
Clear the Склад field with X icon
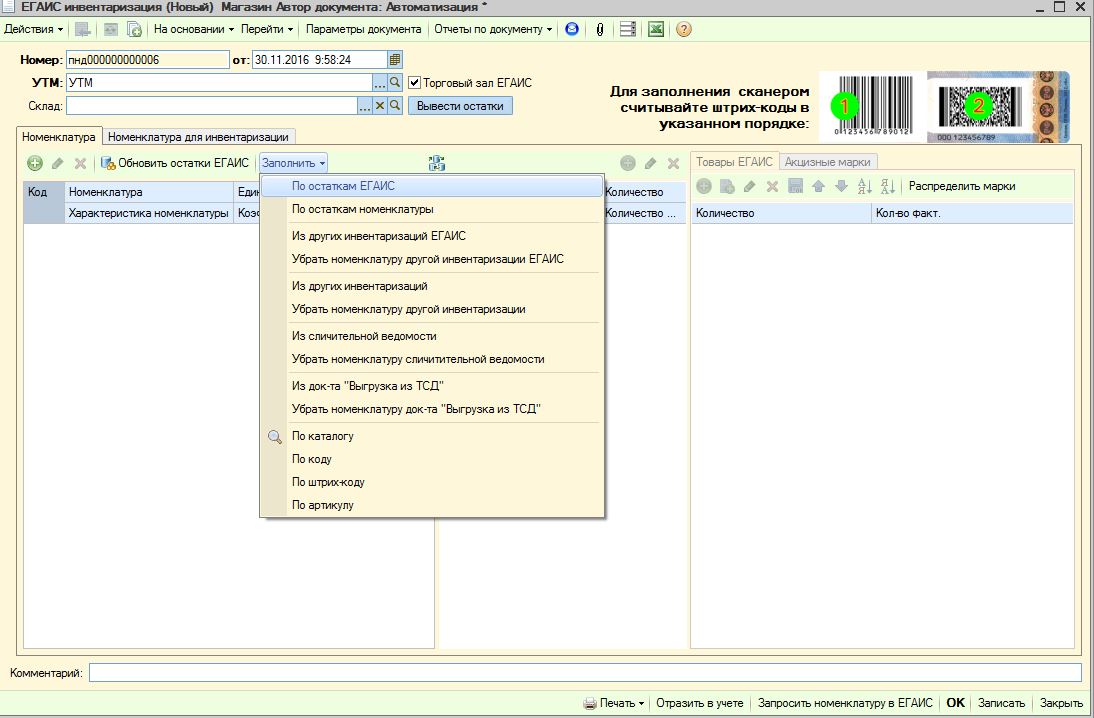click(380, 105)
